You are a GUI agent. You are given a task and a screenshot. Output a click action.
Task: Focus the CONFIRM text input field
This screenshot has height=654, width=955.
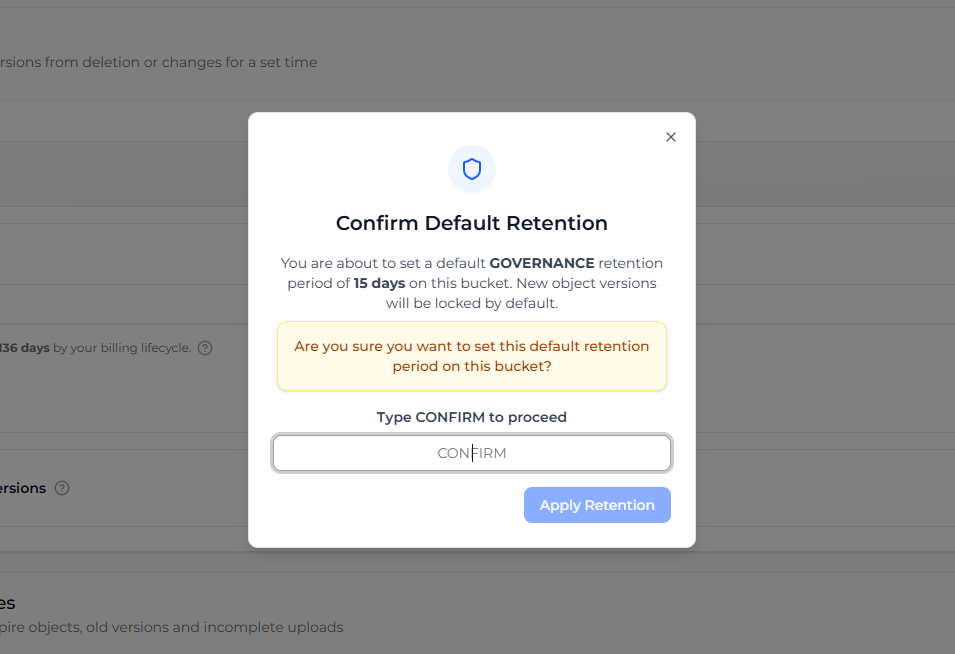pos(471,453)
